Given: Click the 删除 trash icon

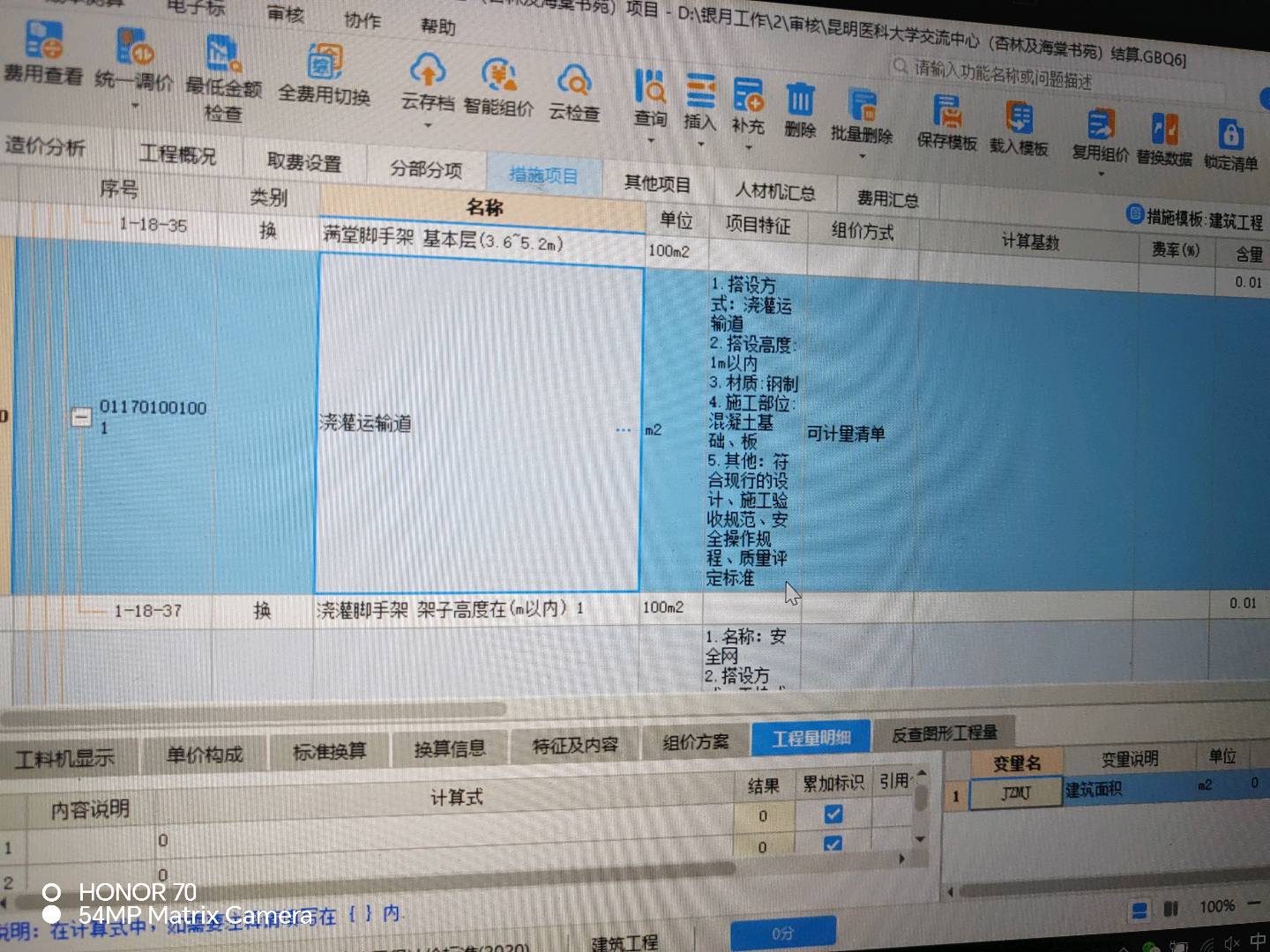Looking at the screenshot, I should pos(801,98).
